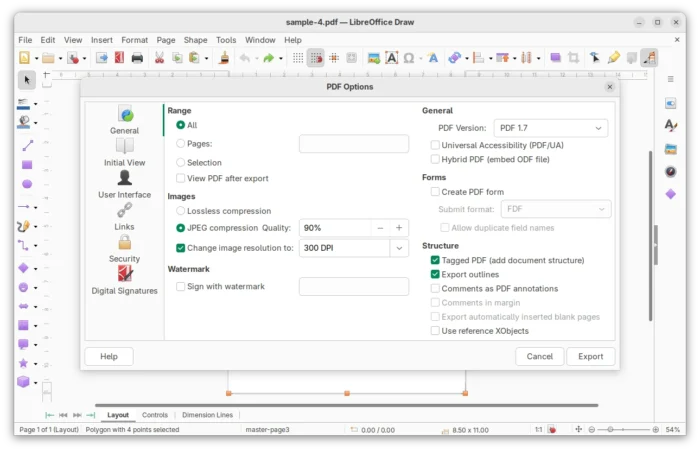Uncheck Tagged PDF document structure

[435, 260]
